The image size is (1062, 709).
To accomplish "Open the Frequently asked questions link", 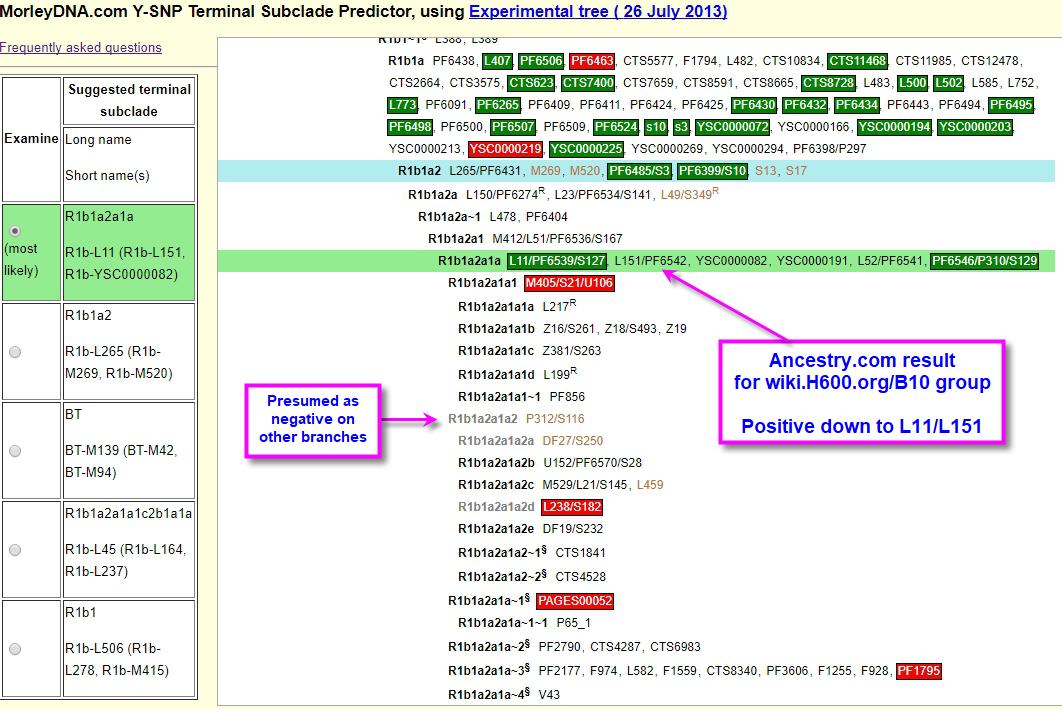I will 80,47.
